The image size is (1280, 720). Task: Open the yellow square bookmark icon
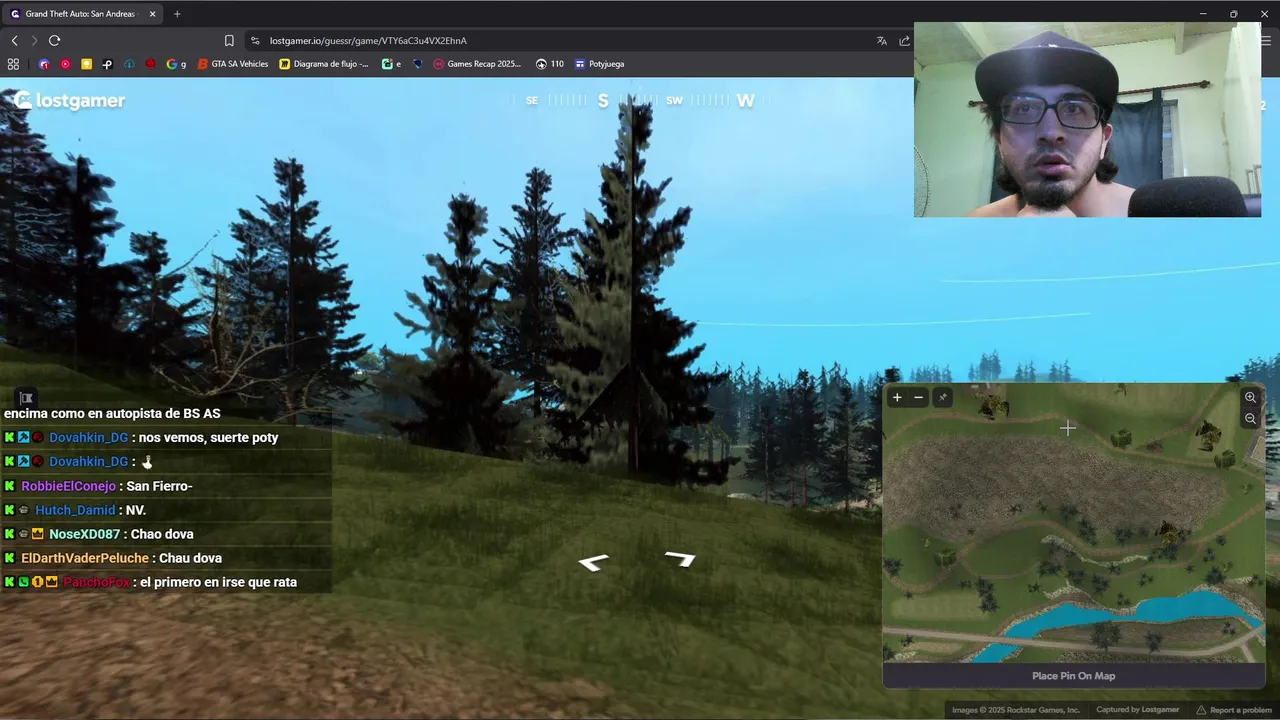coord(87,64)
